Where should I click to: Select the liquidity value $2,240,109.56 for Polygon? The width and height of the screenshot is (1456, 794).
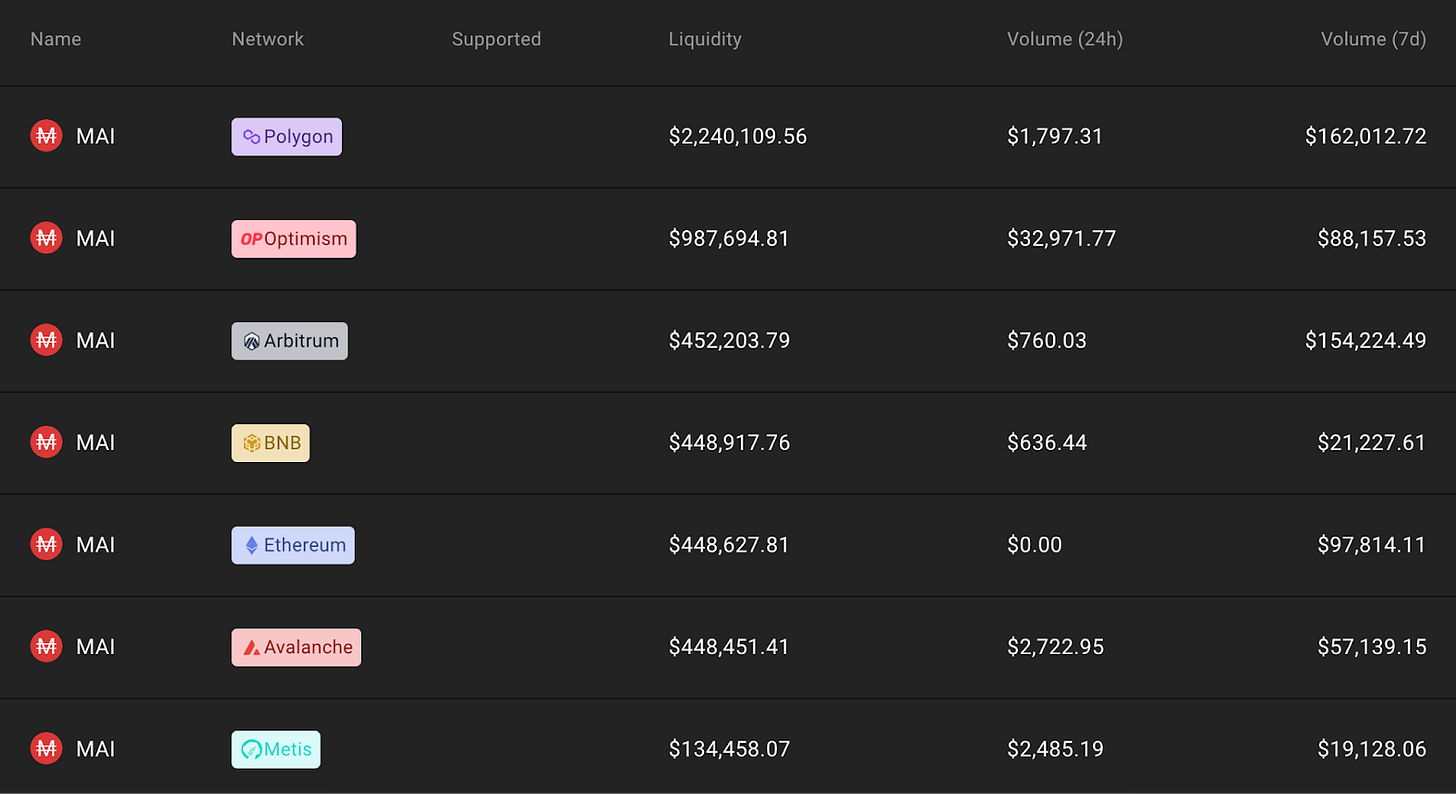coord(738,136)
